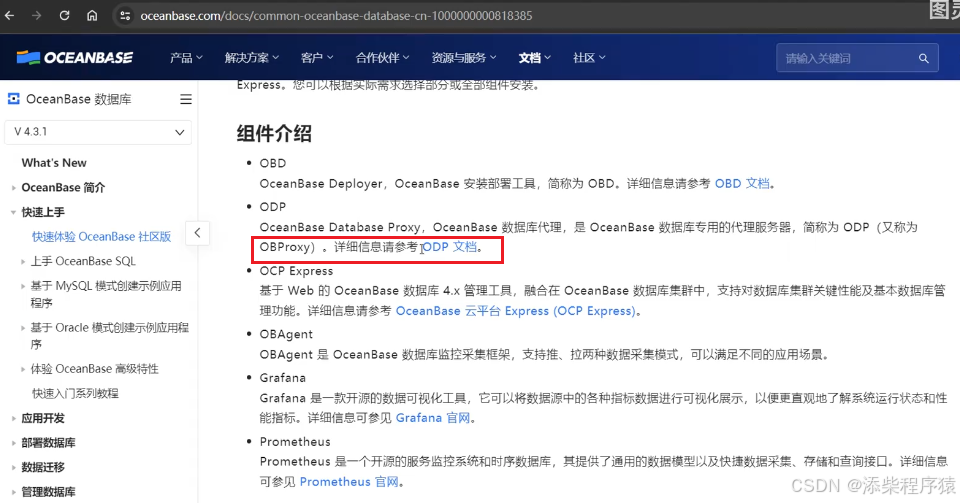Click the OBAgent bullet item text
Viewport: 960px width, 503px height.
pyautogui.click(x=286, y=335)
